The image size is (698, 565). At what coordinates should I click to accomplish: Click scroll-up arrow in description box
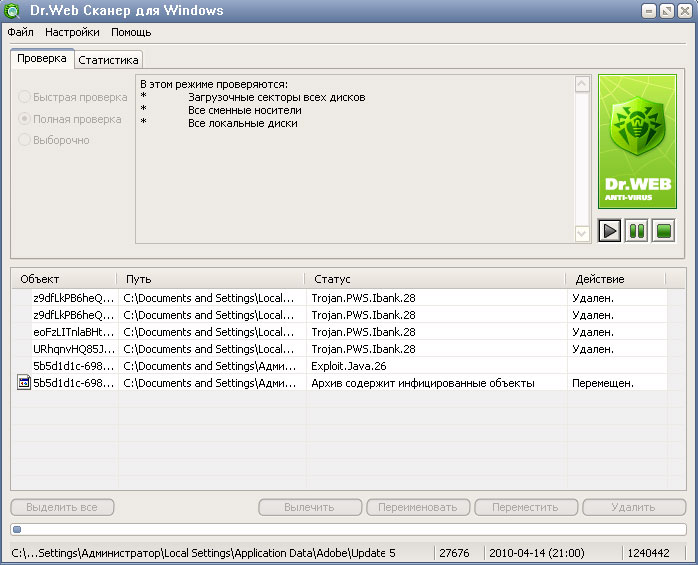(x=582, y=84)
